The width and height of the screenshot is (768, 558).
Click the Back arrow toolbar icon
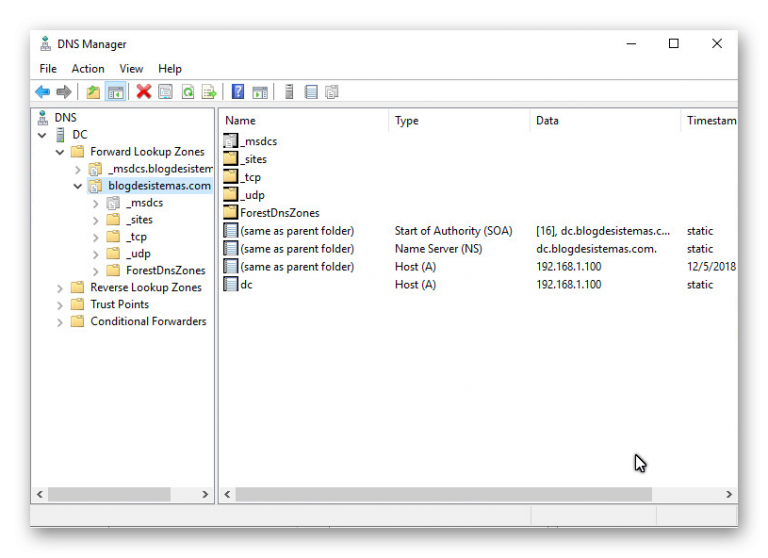(x=43, y=92)
